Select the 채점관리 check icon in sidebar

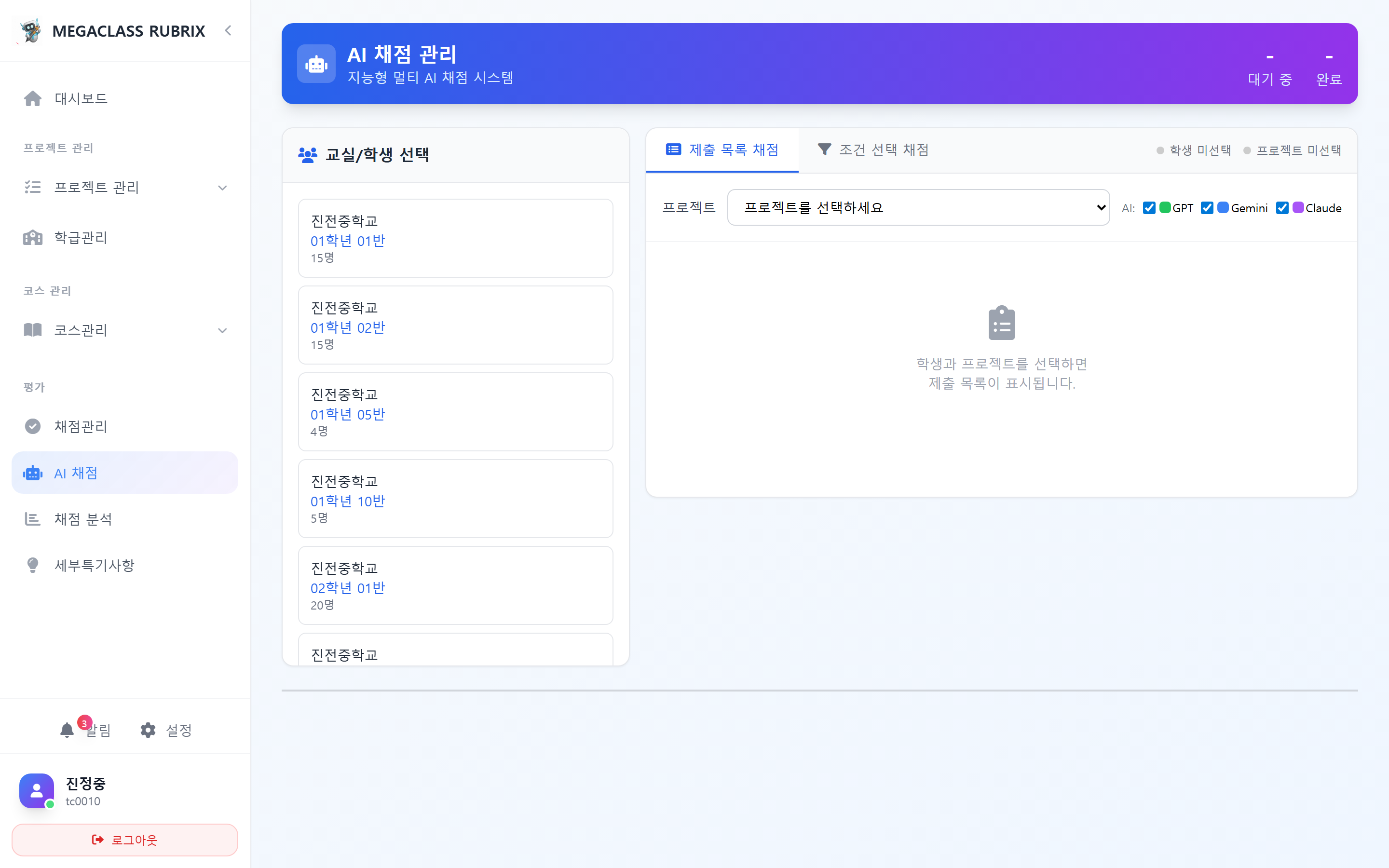pyautogui.click(x=33, y=427)
